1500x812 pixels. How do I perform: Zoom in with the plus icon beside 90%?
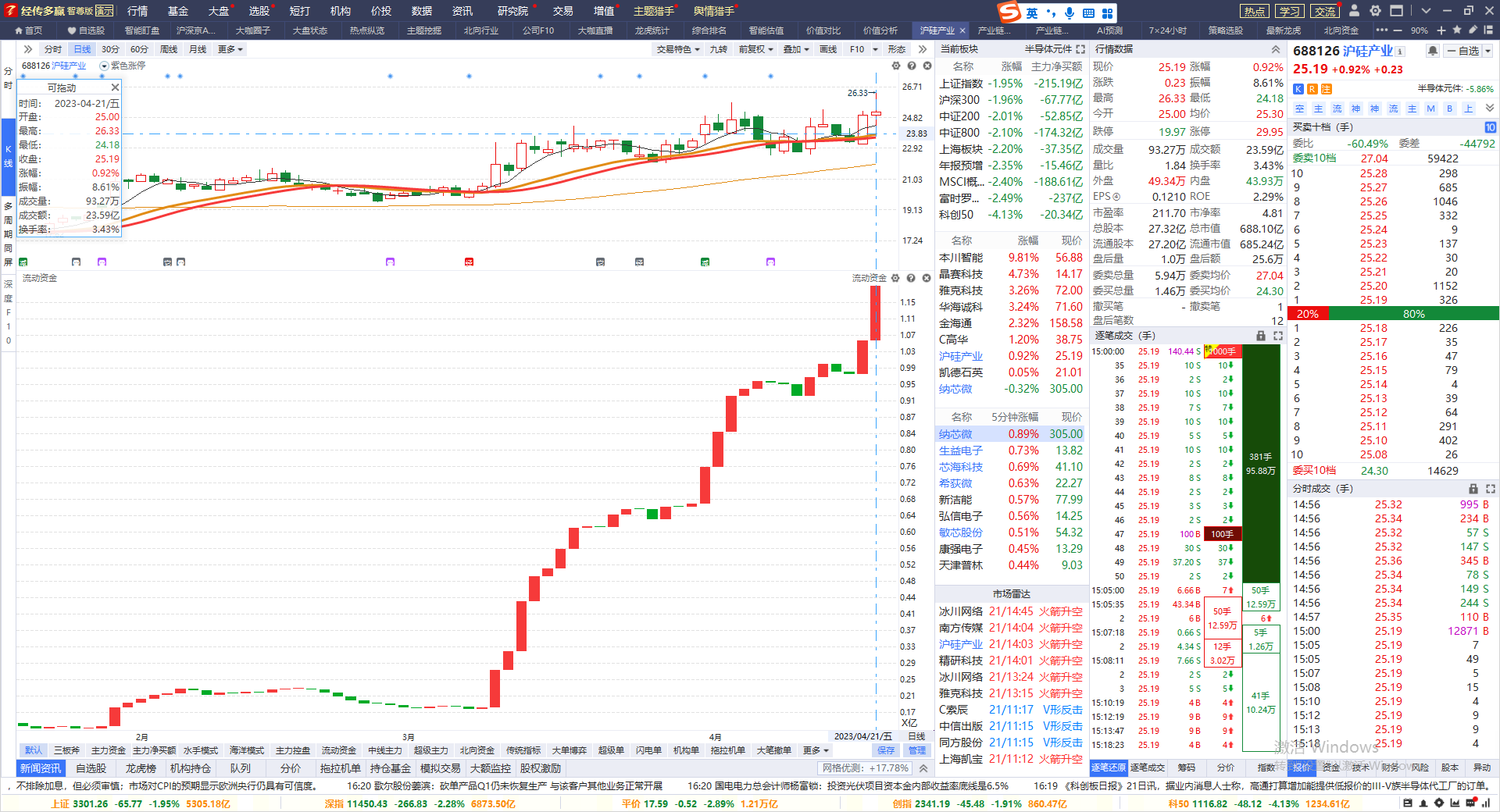click(1441, 30)
